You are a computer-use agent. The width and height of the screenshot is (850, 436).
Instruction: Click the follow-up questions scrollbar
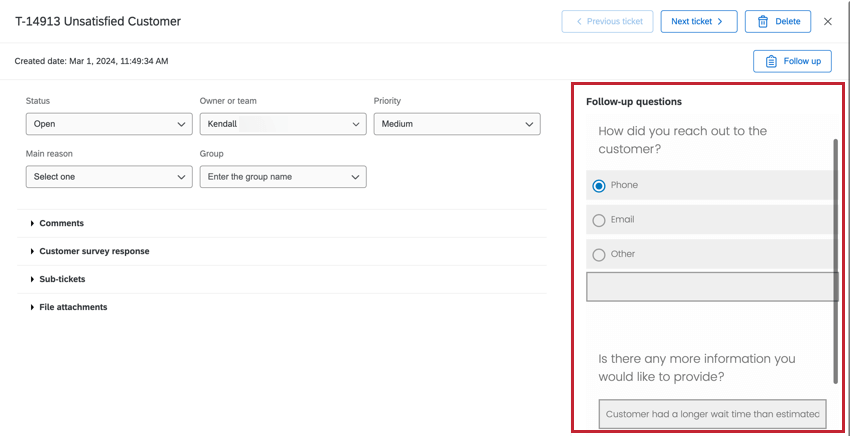[x=836, y=260]
